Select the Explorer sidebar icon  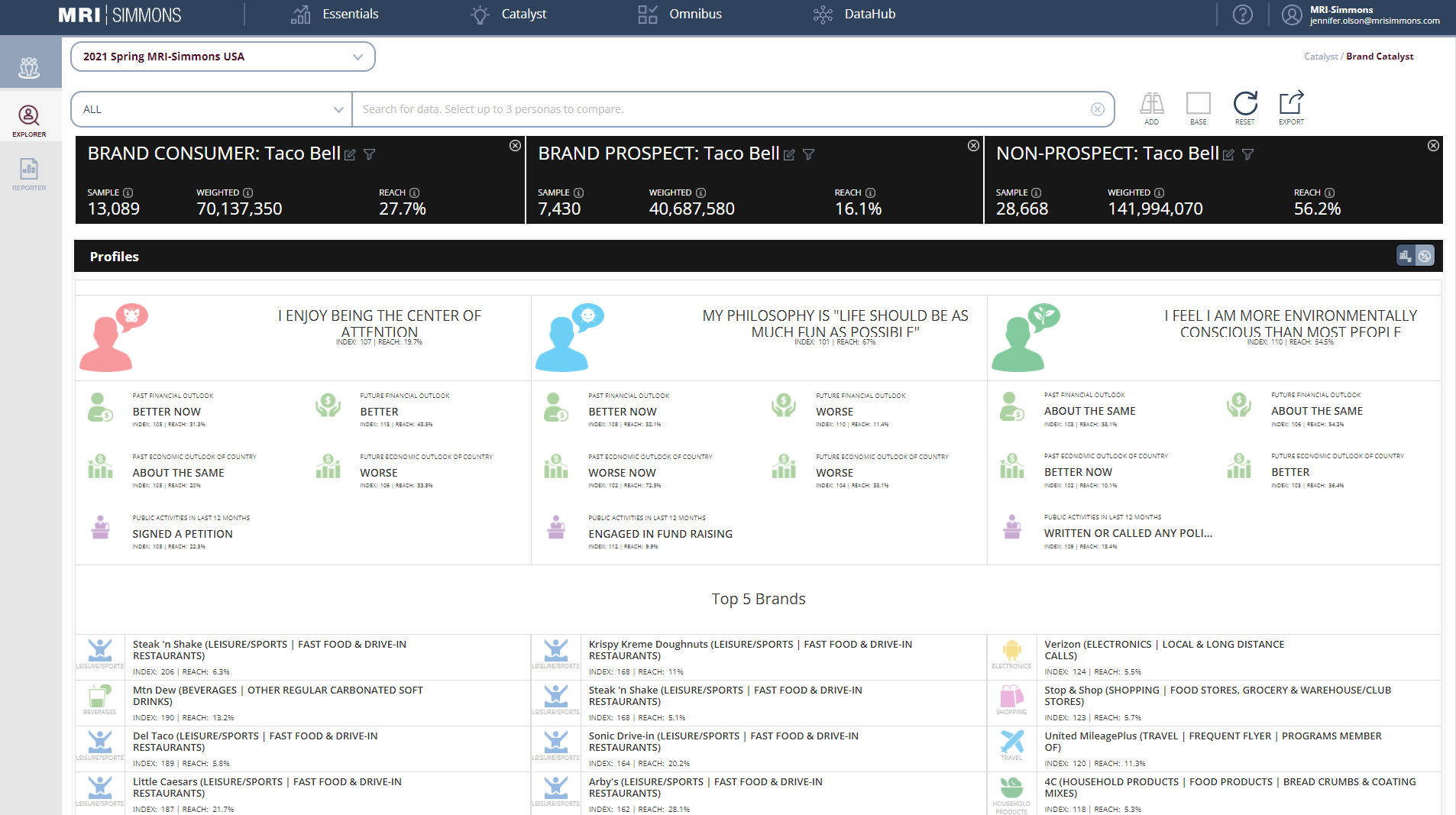point(29,121)
